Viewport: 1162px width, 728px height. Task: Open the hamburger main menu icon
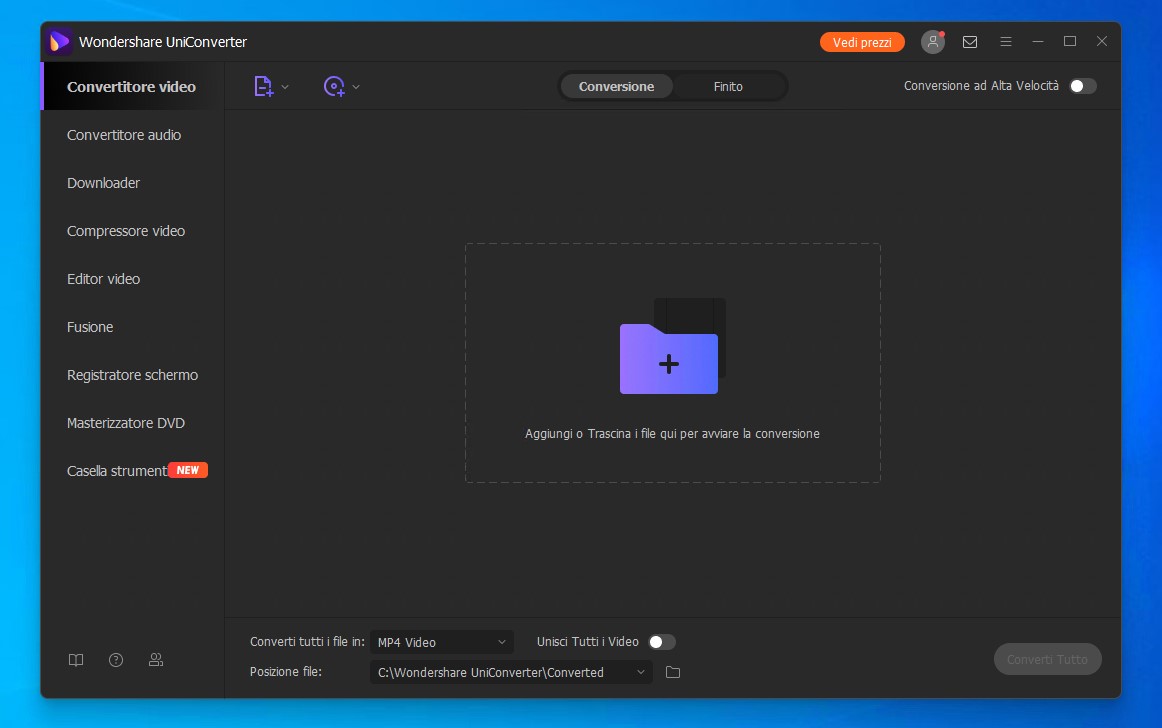pyautogui.click(x=1006, y=42)
